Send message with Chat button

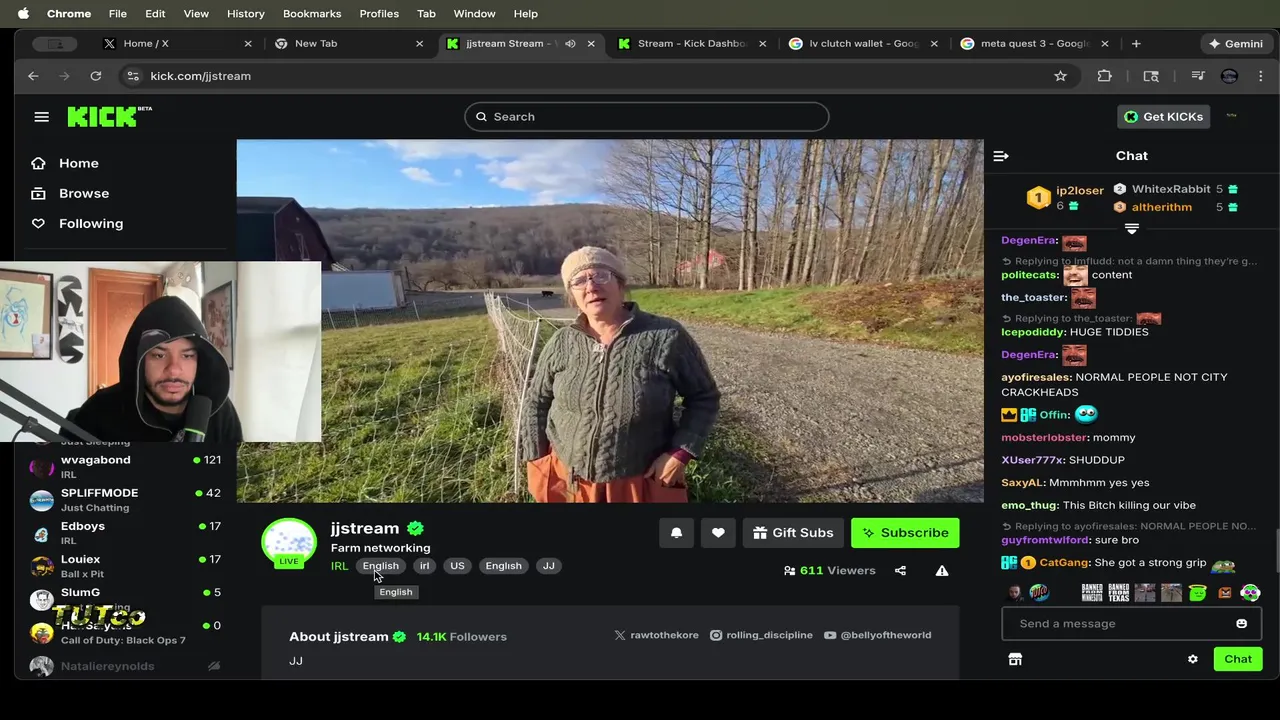[1237, 659]
